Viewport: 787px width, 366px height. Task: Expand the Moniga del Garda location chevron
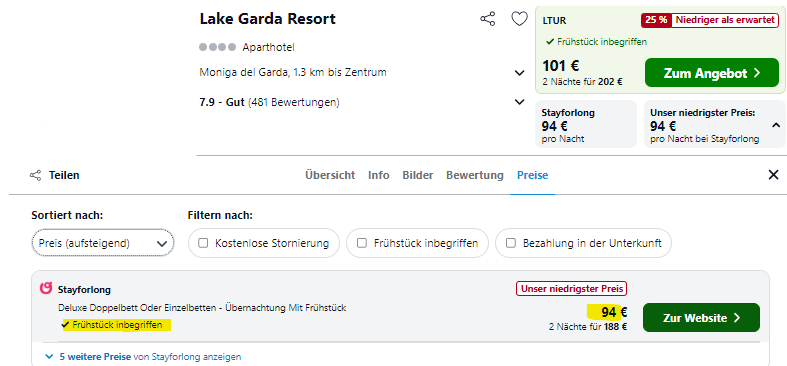519,73
